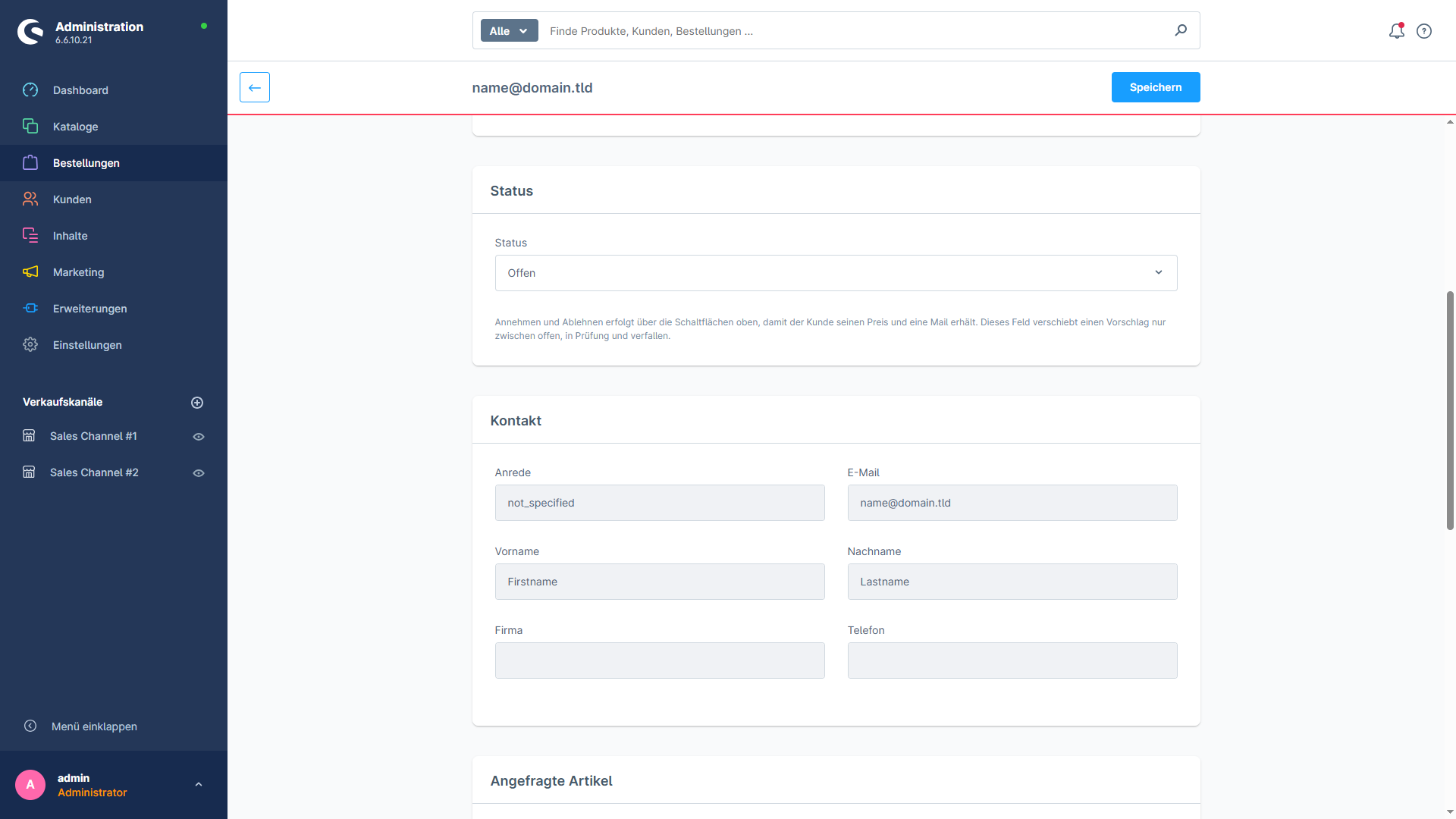This screenshot has height=819, width=1456.
Task: Click the Kataloge icon in sidebar
Action: point(30,127)
